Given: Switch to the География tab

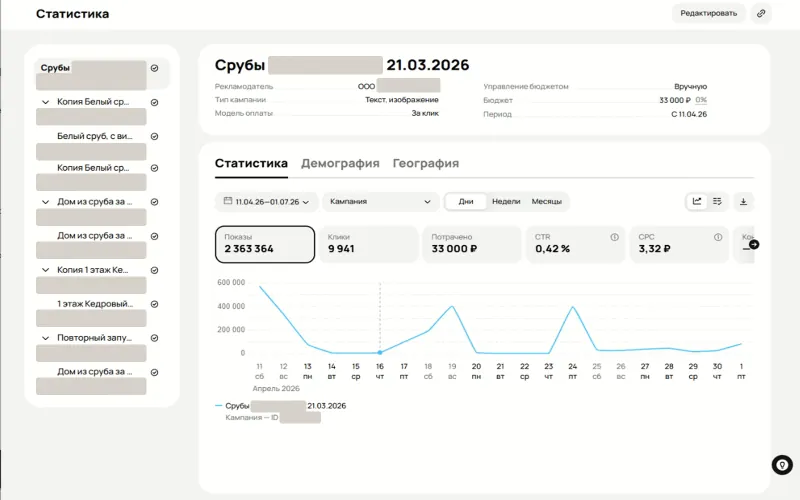Looking at the screenshot, I should pos(426,163).
